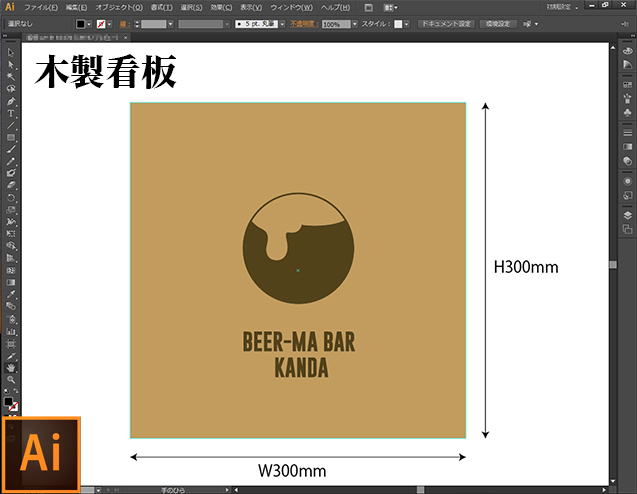The height and width of the screenshot is (494, 637).
Task: Select the Hand tool
Action: [11, 368]
